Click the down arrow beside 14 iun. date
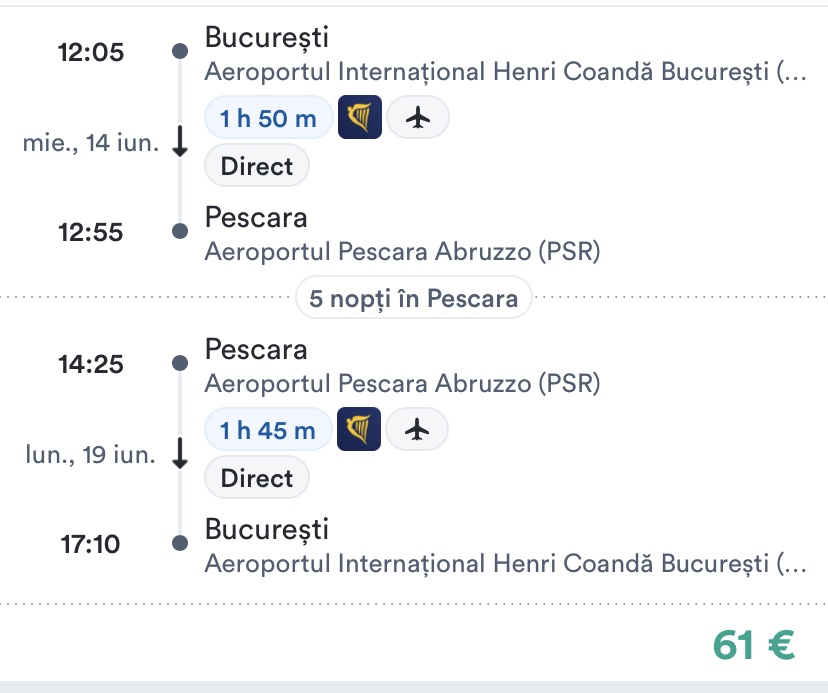This screenshot has height=693, width=828. [180, 143]
